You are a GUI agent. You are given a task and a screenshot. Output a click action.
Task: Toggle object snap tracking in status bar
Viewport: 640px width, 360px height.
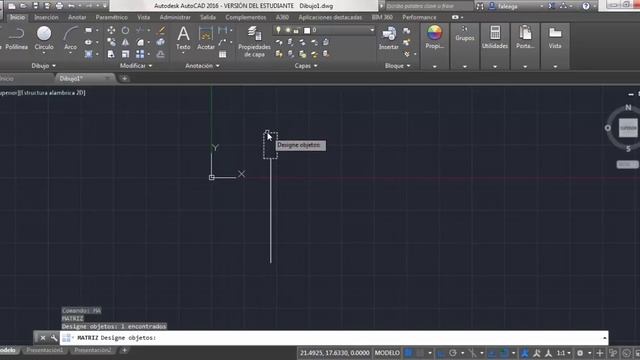(x=492, y=353)
